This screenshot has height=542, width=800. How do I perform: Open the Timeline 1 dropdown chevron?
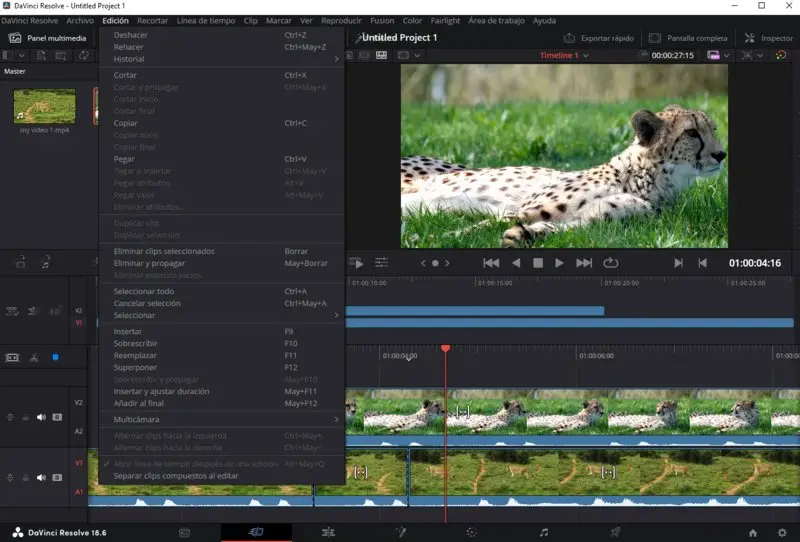coord(586,55)
